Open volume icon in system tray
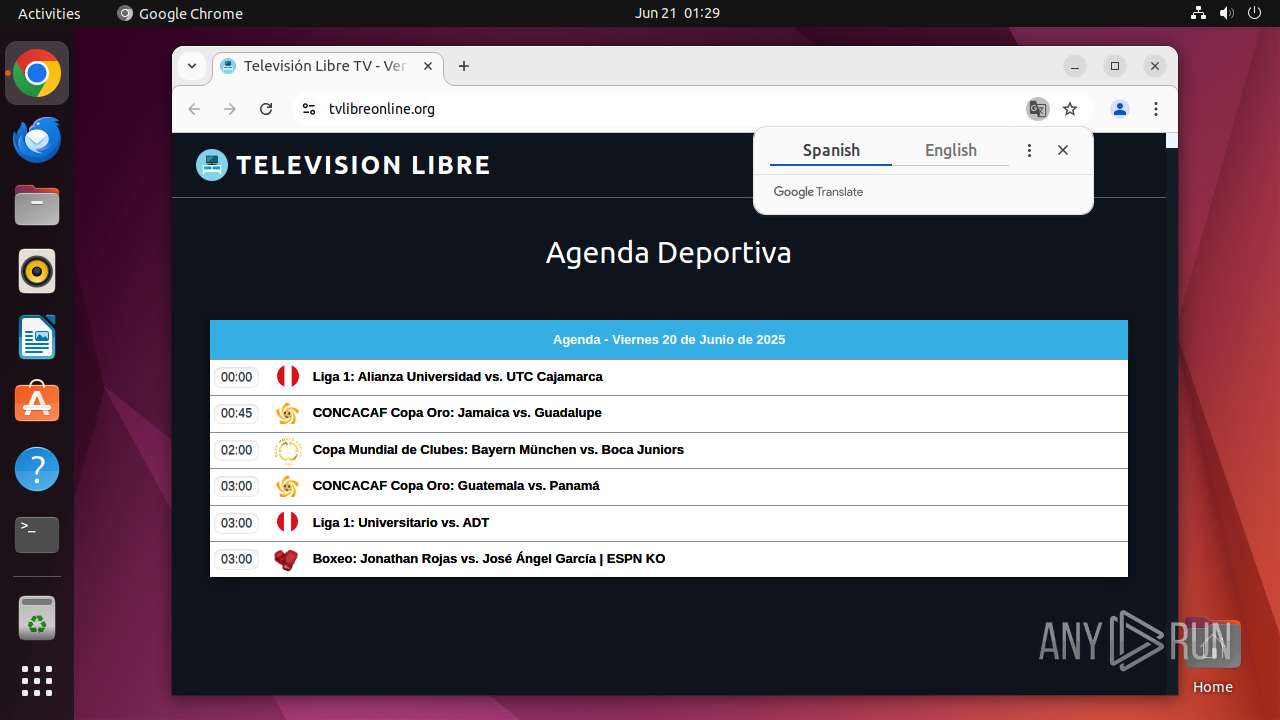 tap(1226, 13)
